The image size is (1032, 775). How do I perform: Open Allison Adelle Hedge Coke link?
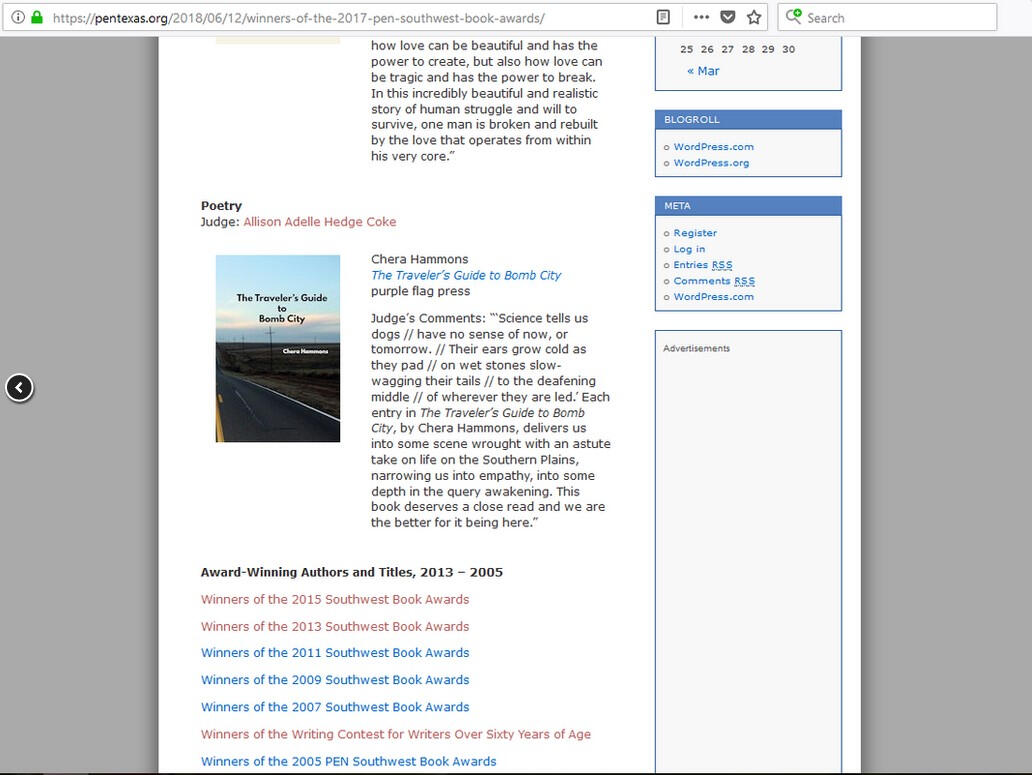point(319,222)
